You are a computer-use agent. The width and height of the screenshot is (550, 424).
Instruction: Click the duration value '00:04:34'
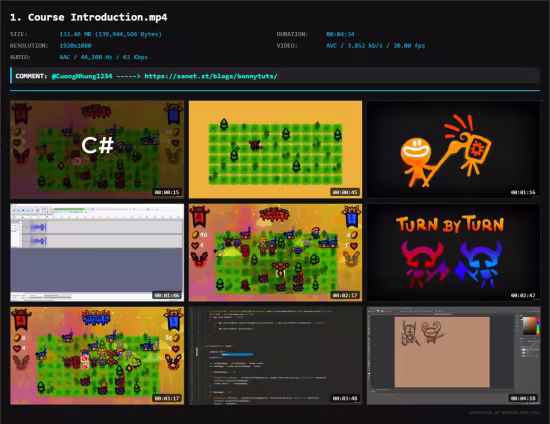click(340, 34)
